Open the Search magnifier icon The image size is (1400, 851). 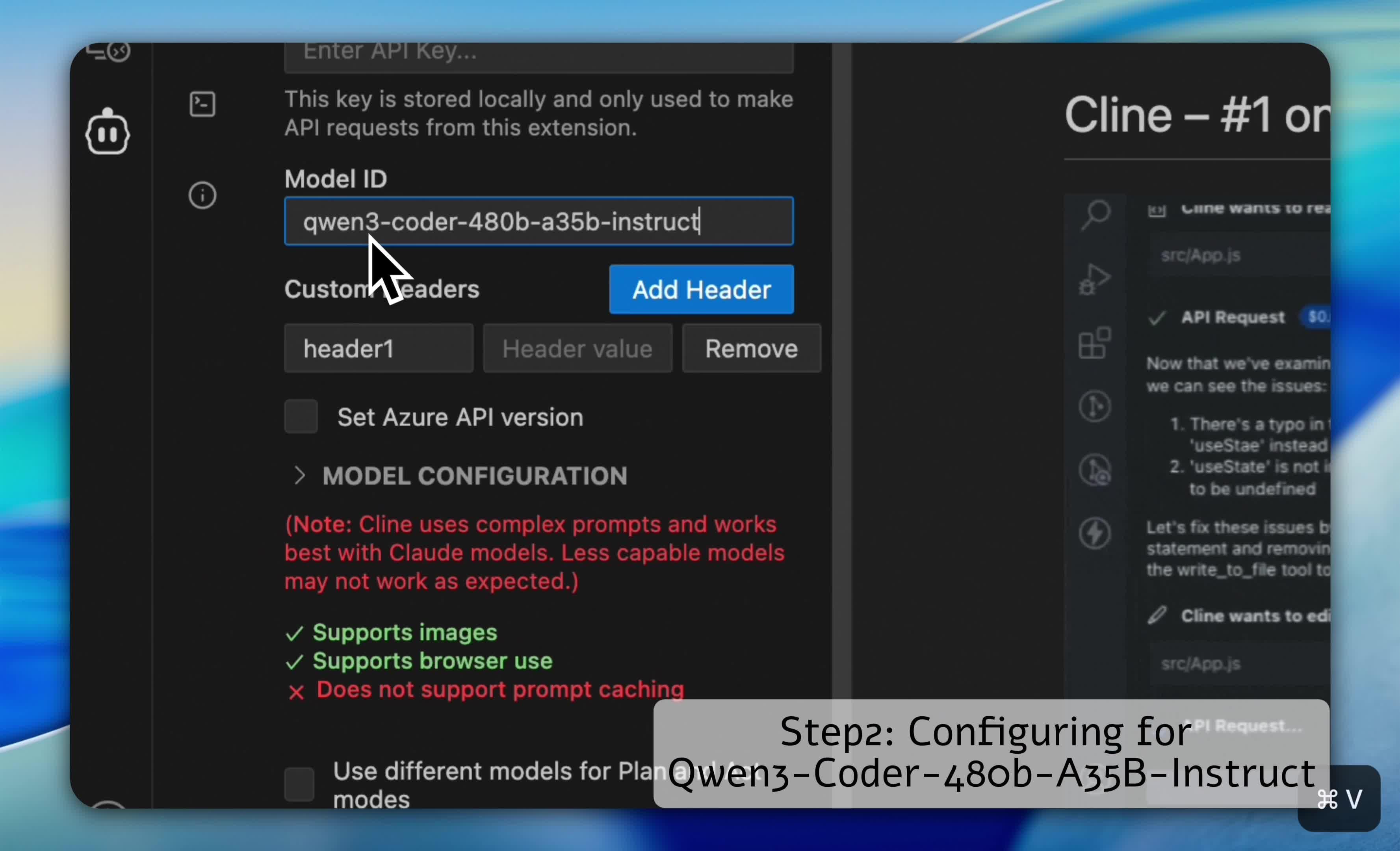(x=1095, y=215)
